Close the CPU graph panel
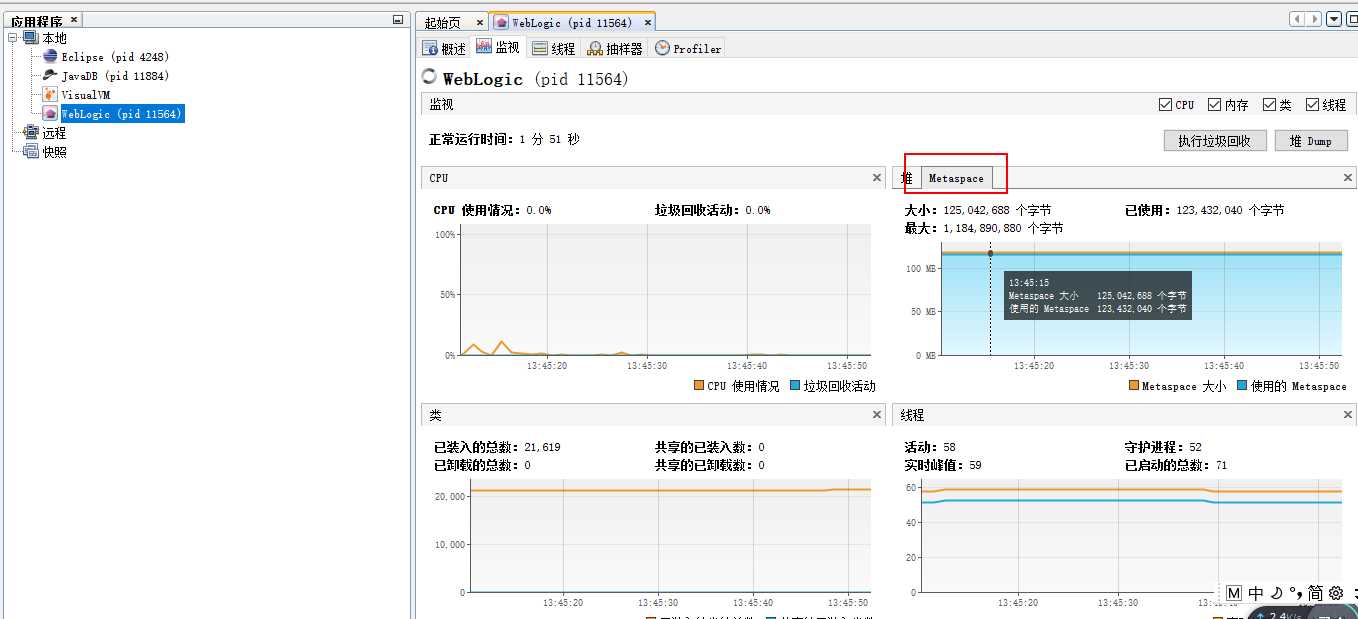 point(877,178)
